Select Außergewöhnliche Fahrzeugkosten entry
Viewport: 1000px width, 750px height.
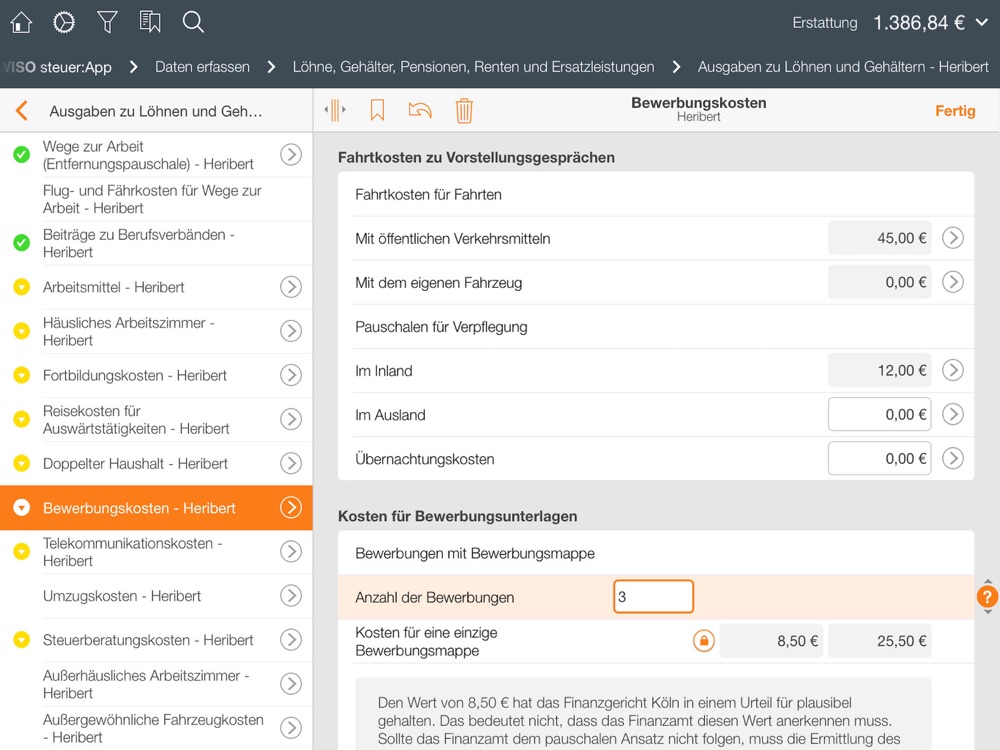click(x=156, y=728)
